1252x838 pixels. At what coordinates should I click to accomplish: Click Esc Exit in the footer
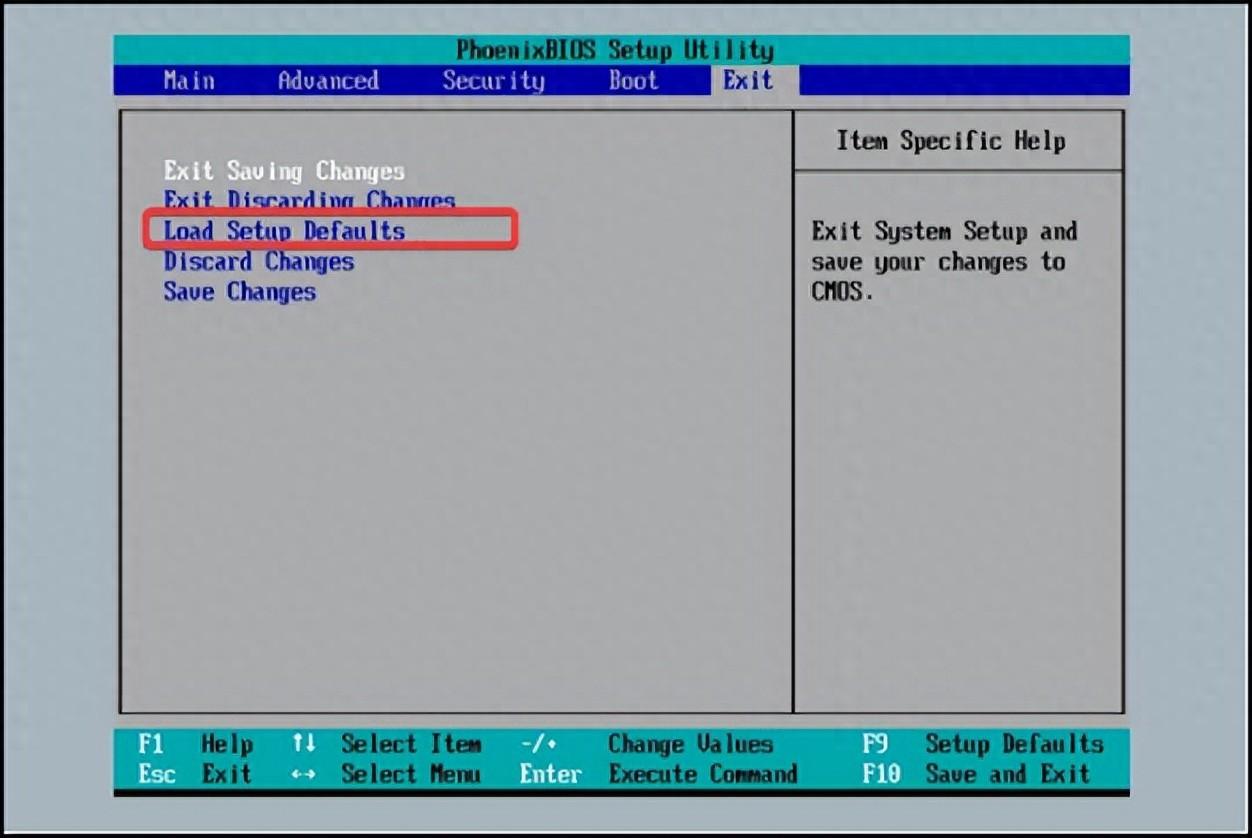point(195,774)
